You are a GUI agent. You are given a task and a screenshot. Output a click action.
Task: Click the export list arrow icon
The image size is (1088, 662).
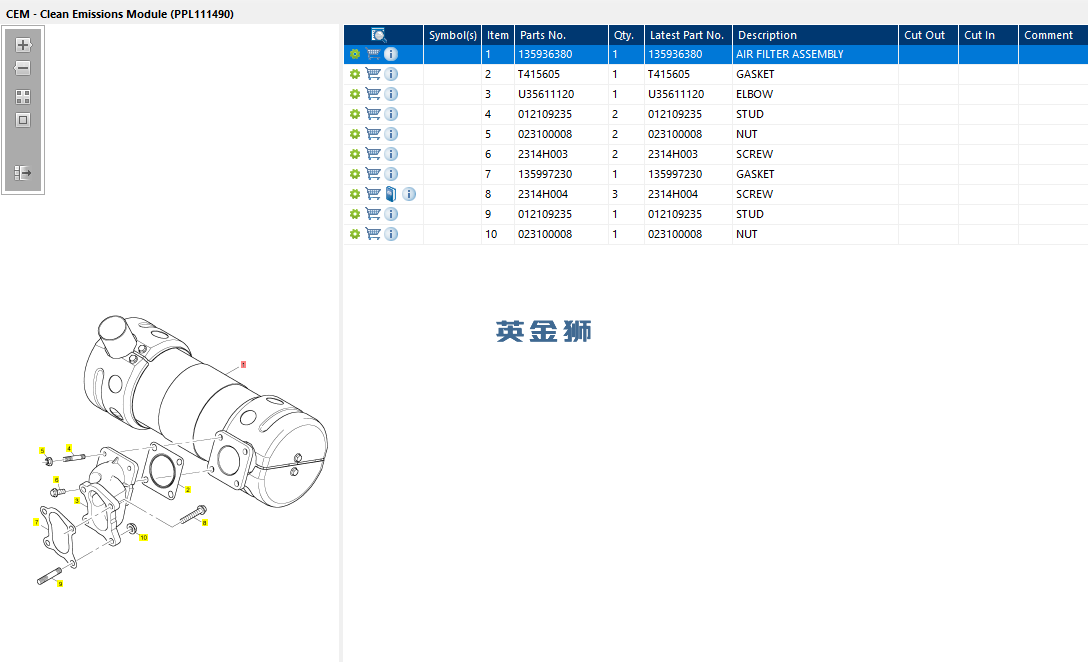pos(23,173)
